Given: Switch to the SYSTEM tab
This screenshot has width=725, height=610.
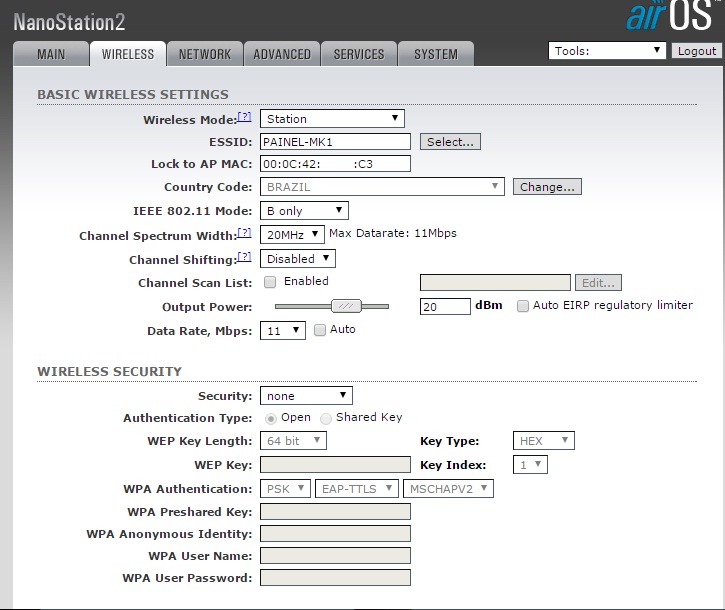Looking at the screenshot, I should click(x=436, y=54).
